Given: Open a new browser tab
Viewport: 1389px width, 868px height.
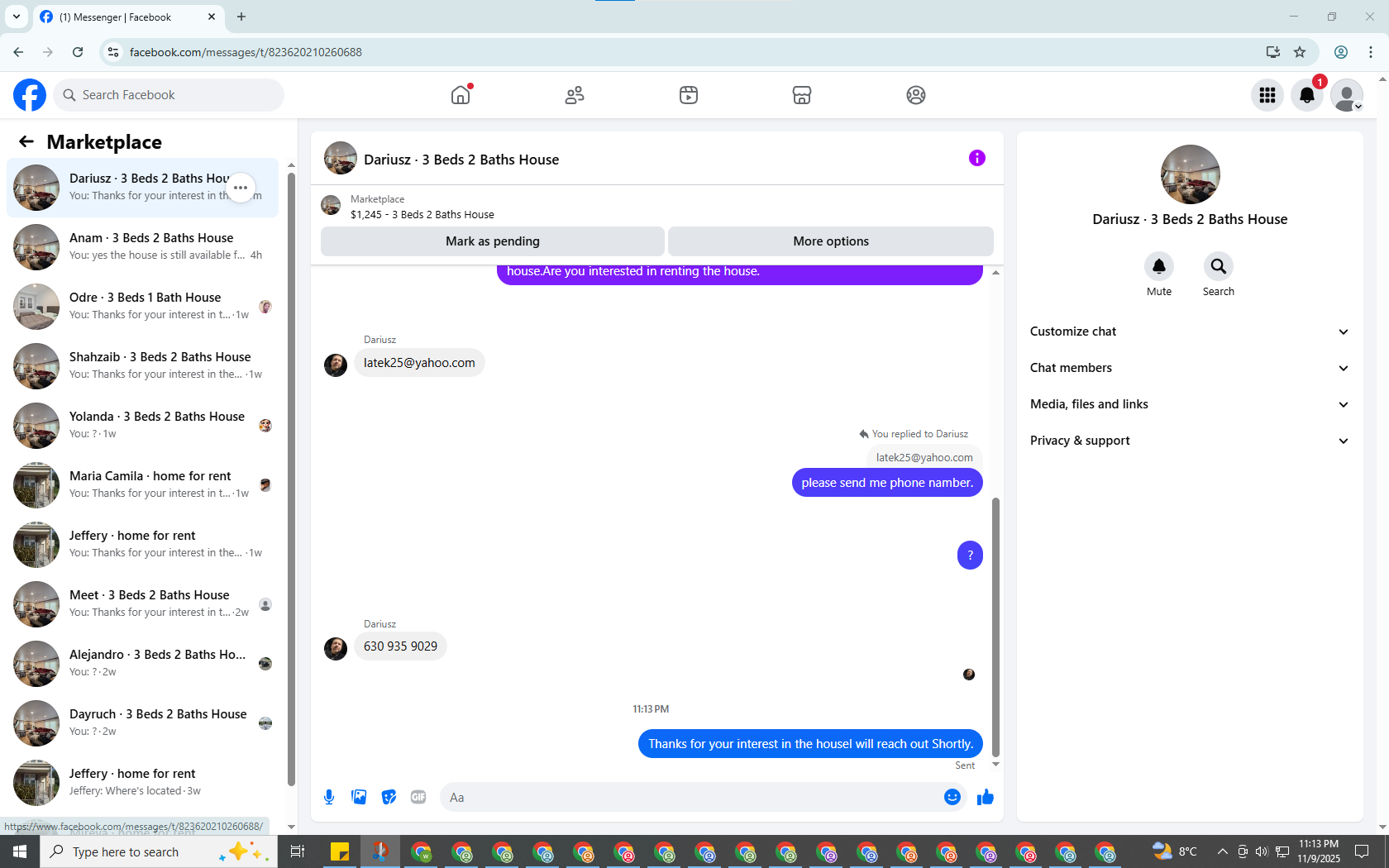Looking at the screenshot, I should pyautogui.click(x=241, y=17).
